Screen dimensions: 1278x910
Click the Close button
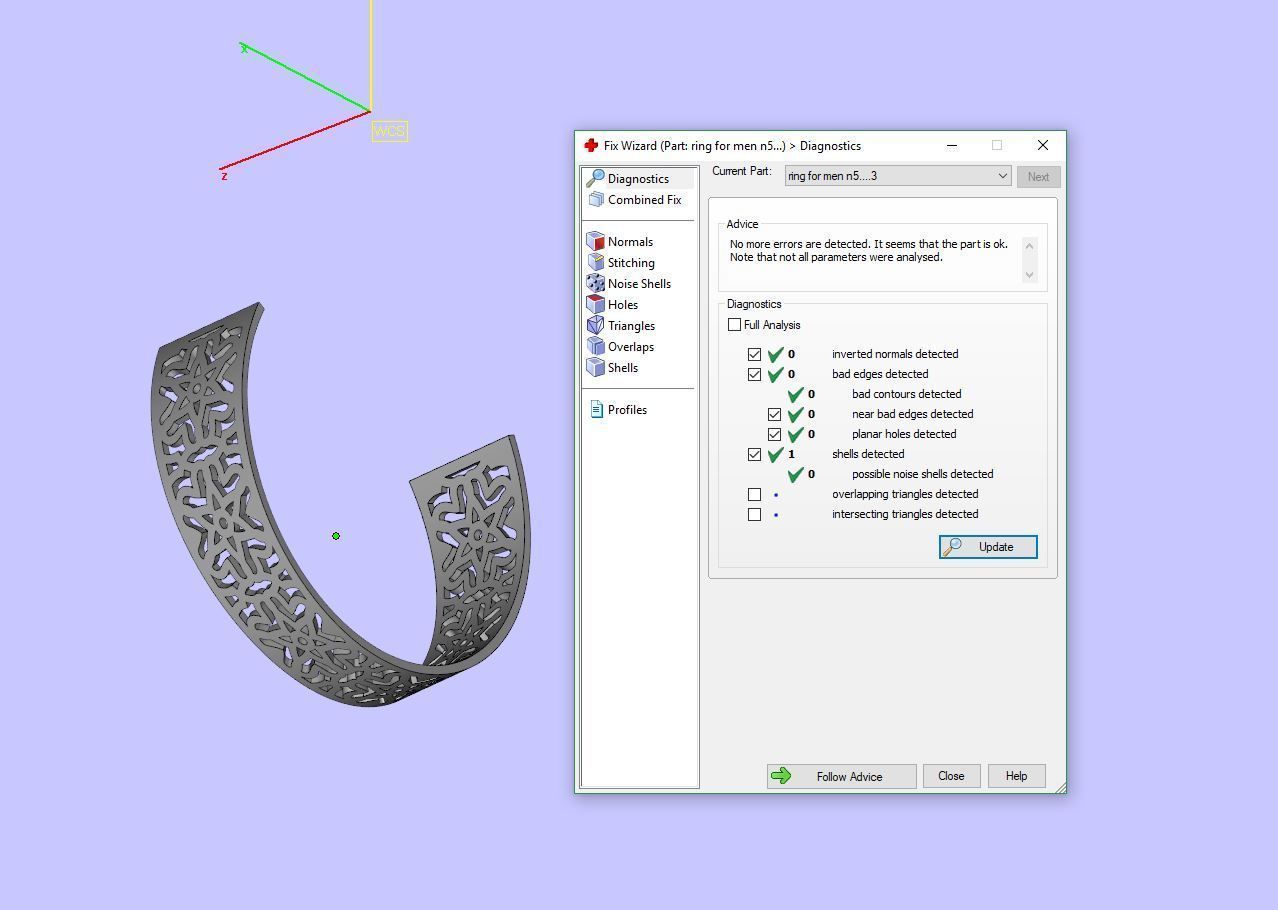click(951, 776)
